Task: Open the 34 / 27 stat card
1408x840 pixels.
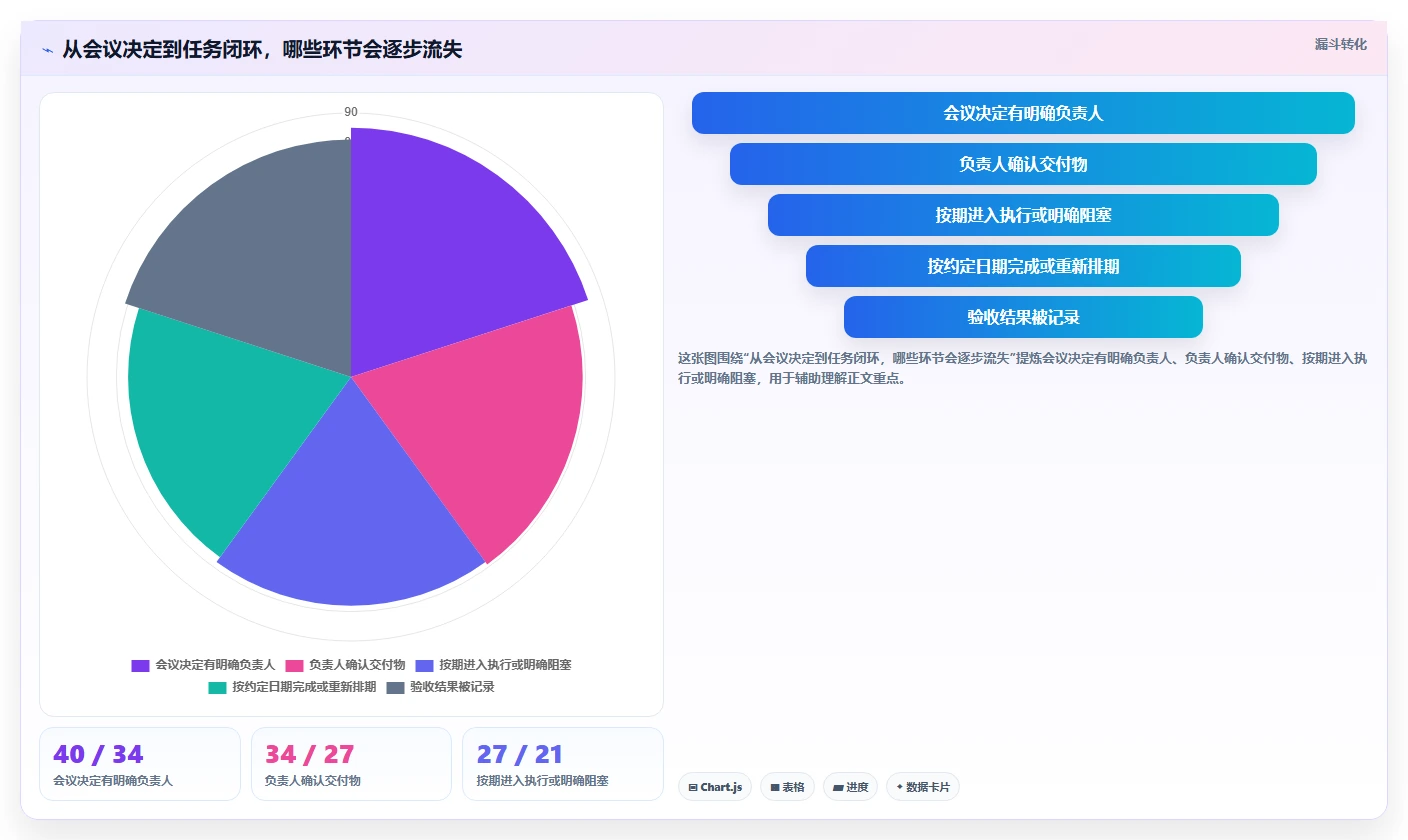Action: [351, 764]
